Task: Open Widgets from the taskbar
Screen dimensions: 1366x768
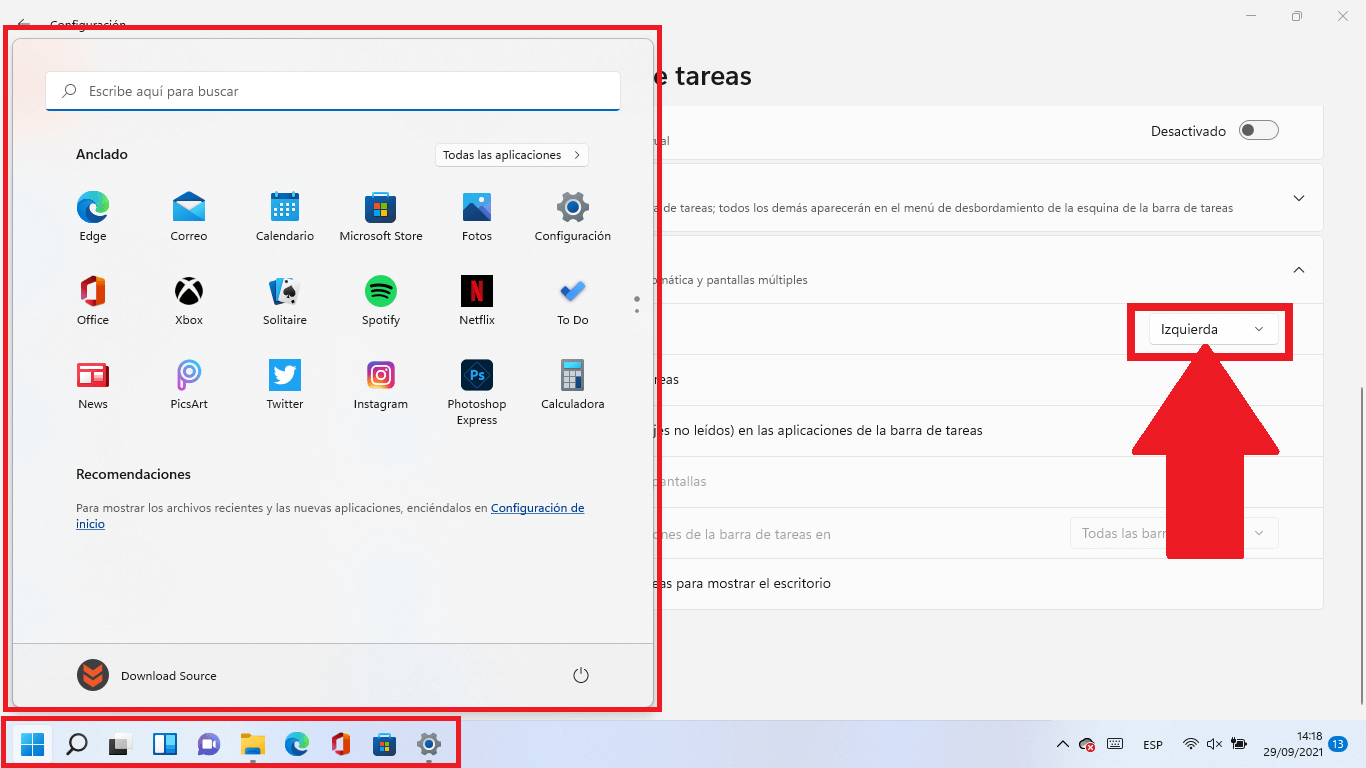Action: tap(165, 744)
